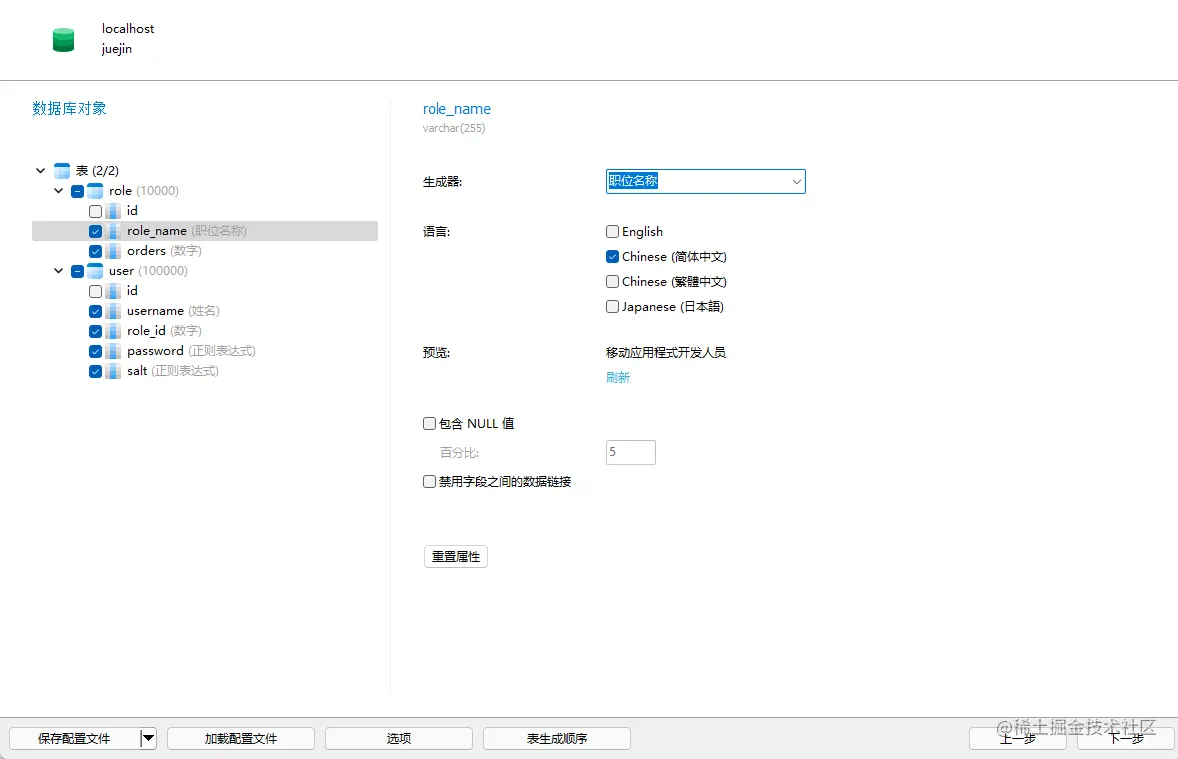1178x759 pixels.
Task: Click the 重置属性 button
Action: pyautogui.click(x=456, y=557)
